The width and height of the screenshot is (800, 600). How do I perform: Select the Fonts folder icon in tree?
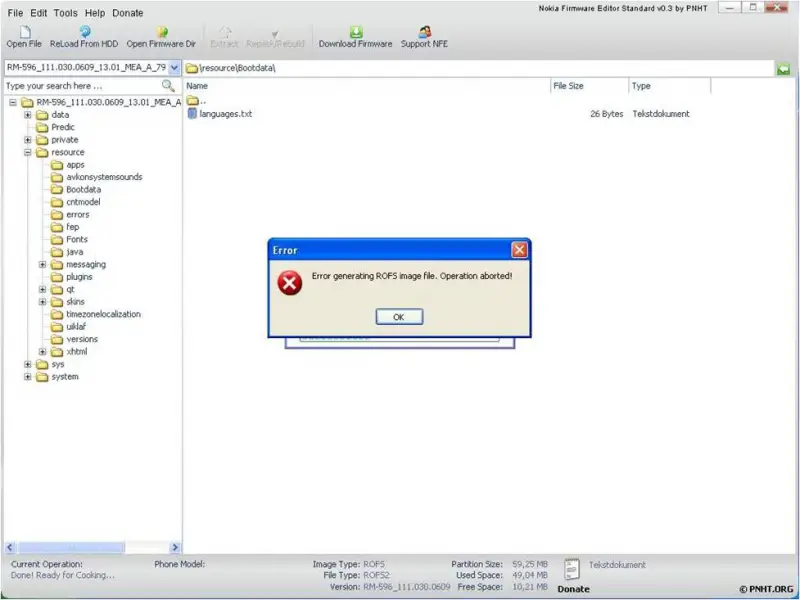(x=57, y=239)
